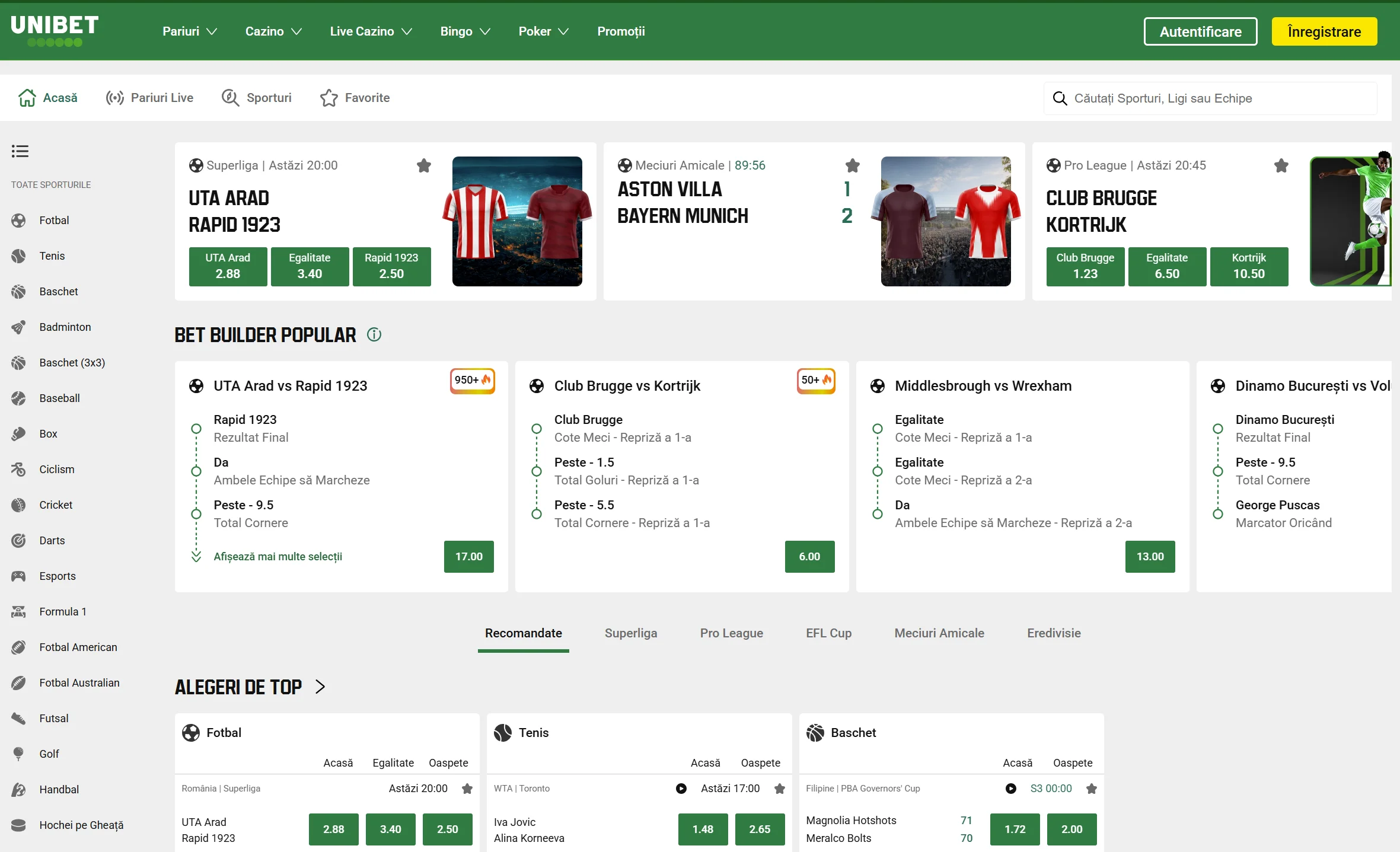1400x852 pixels.
Task: Switch to Pariuri Live
Action: (149, 98)
